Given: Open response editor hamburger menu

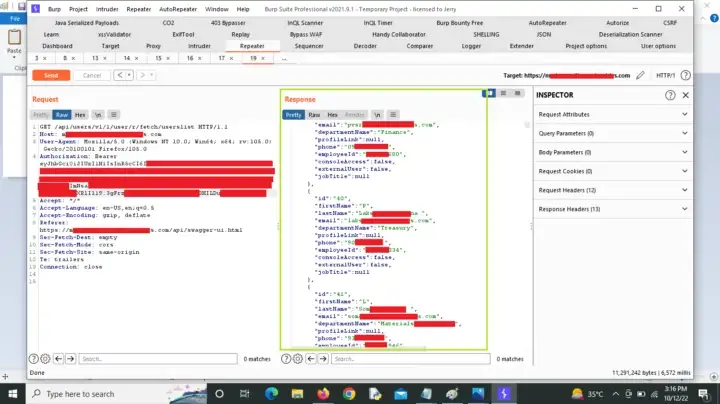Looking at the screenshot, I should coord(393,115).
